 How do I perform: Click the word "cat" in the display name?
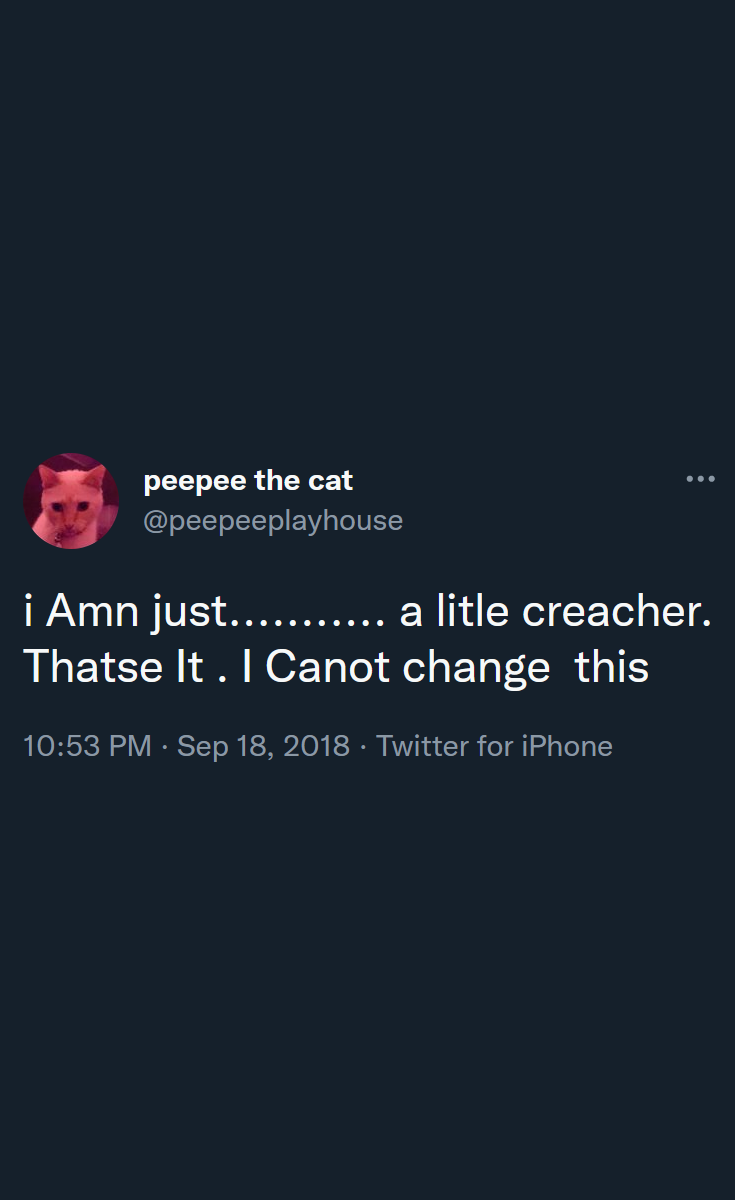click(x=330, y=481)
